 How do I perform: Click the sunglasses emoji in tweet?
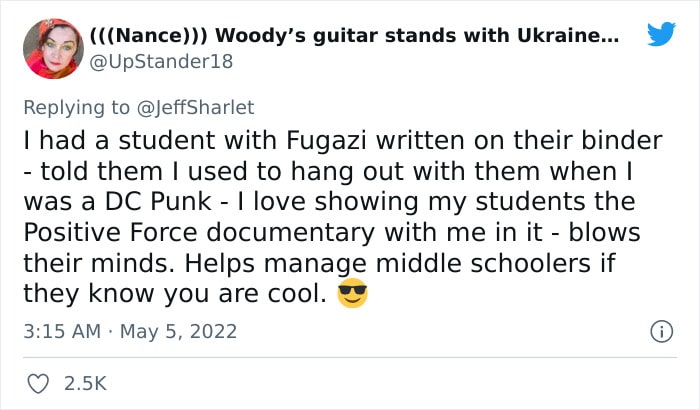(352, 293)
